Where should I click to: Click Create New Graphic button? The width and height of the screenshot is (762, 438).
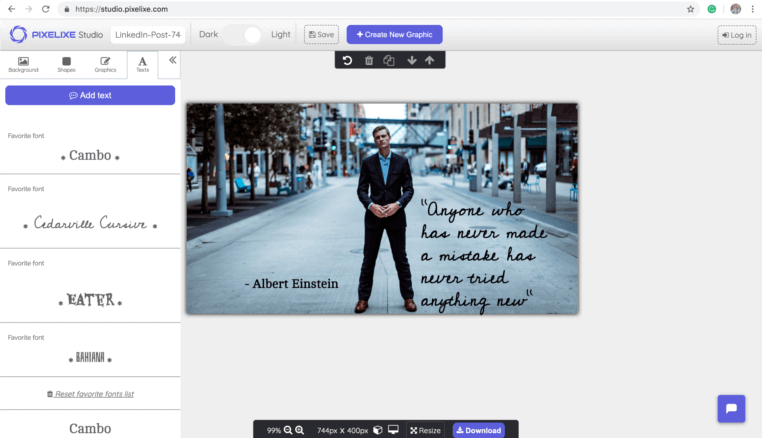[x=394, y=35]
